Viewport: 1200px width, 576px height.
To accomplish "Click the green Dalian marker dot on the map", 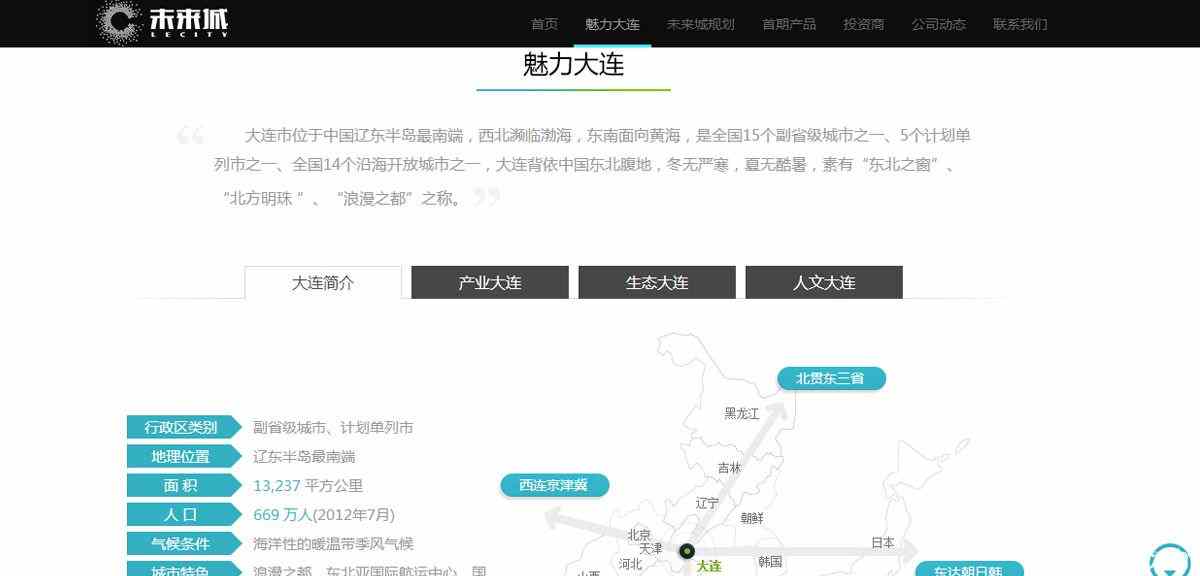I will pos(687,551).
